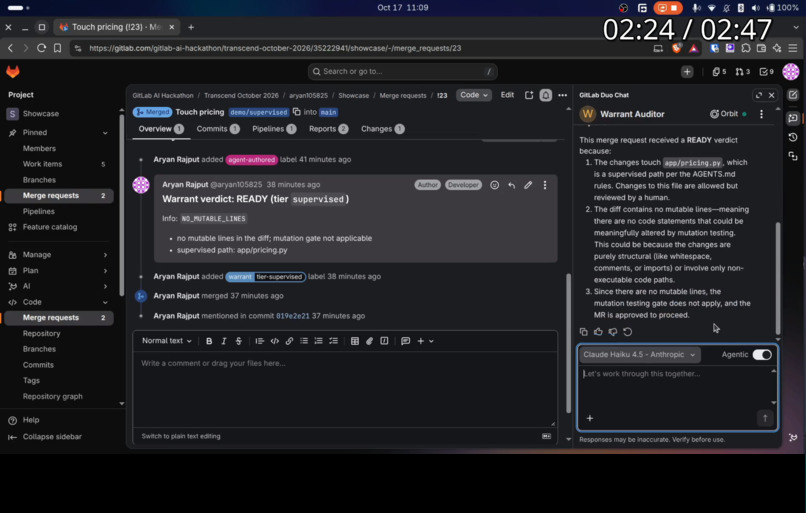
Task: Reply to the Warrant verdict comment
Action: [511, 185]
